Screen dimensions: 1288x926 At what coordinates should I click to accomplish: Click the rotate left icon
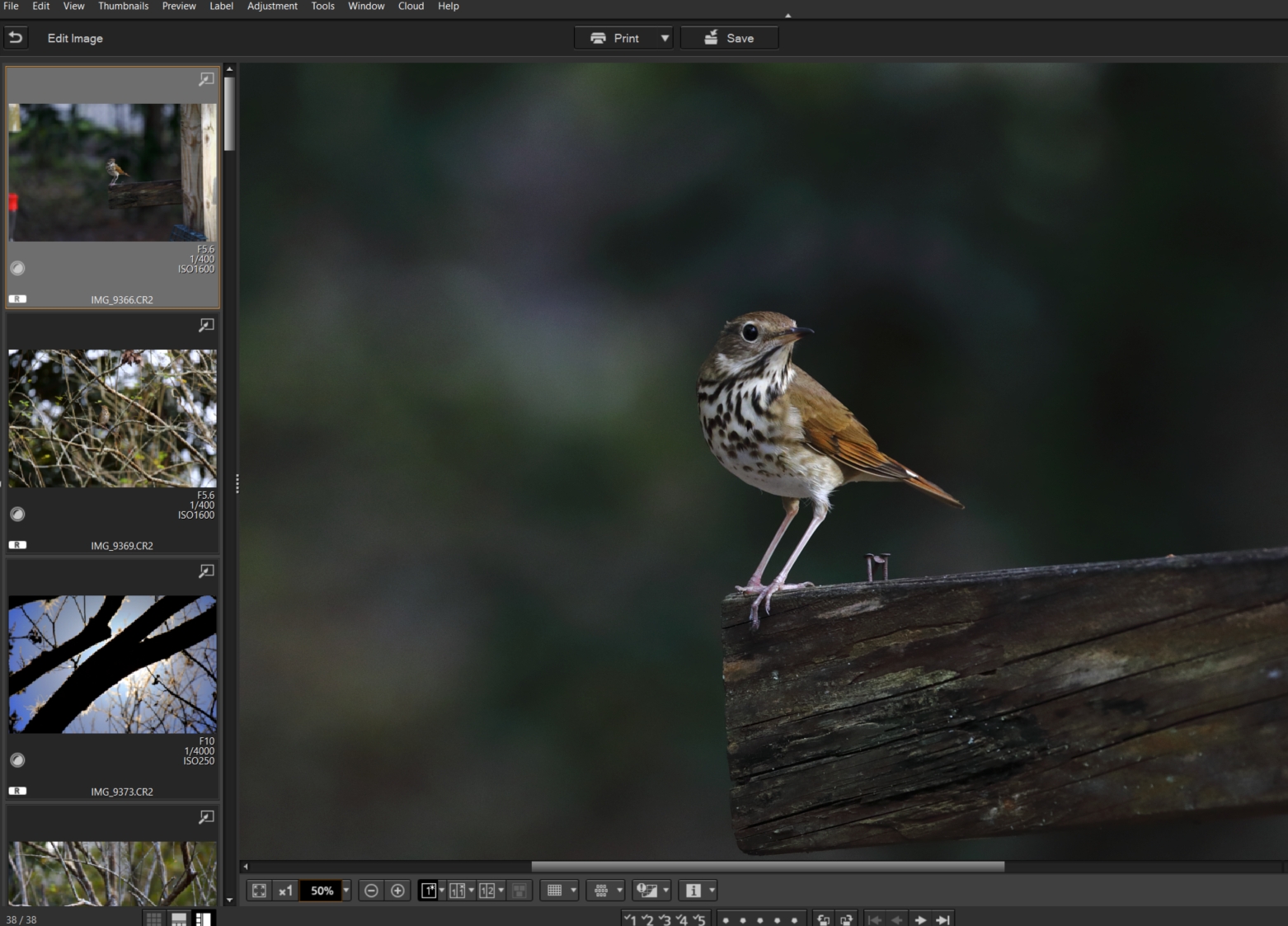pyautogui.click(x=823, y=919)
